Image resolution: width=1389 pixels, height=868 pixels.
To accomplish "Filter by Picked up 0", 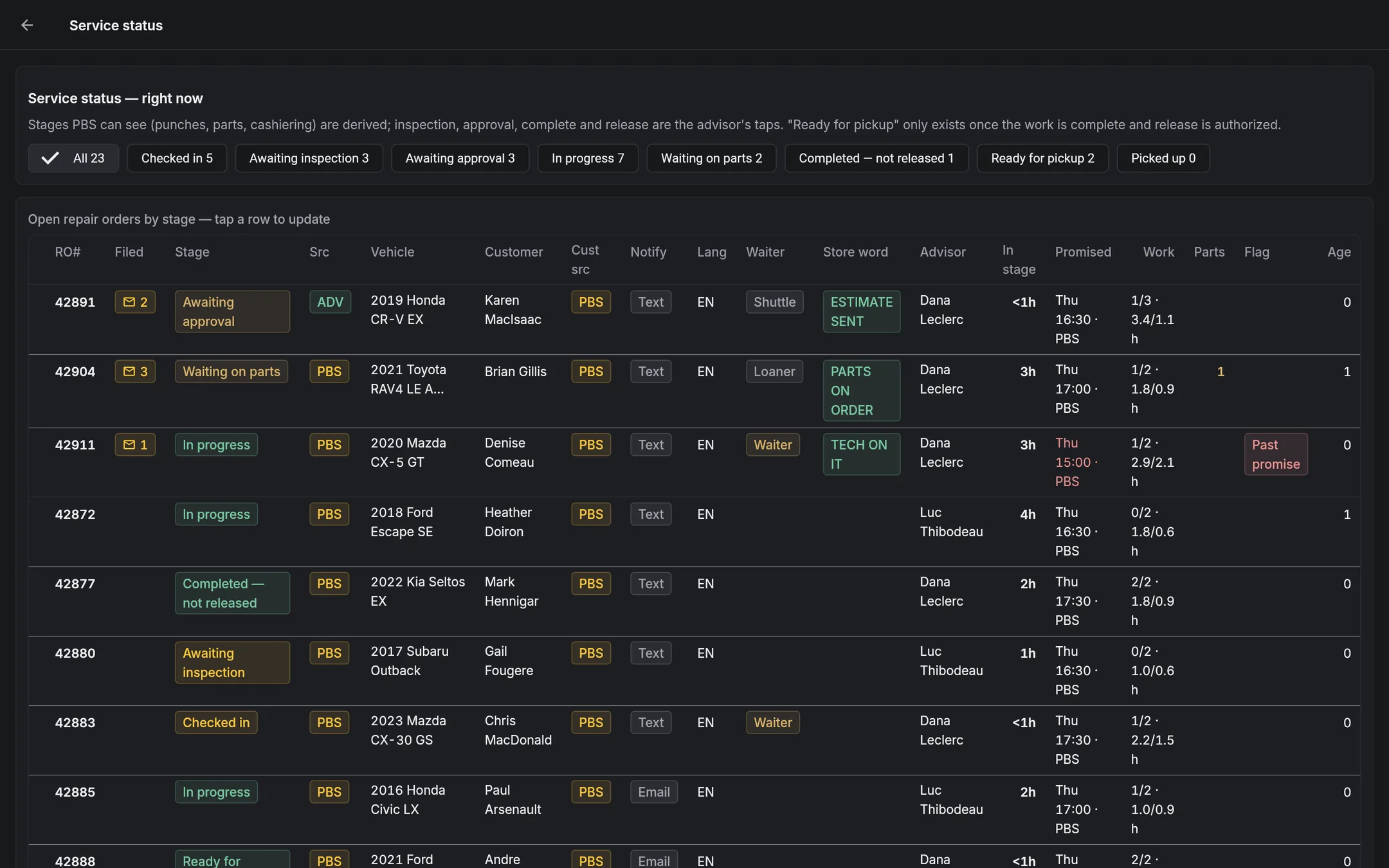I will 1163,158.
